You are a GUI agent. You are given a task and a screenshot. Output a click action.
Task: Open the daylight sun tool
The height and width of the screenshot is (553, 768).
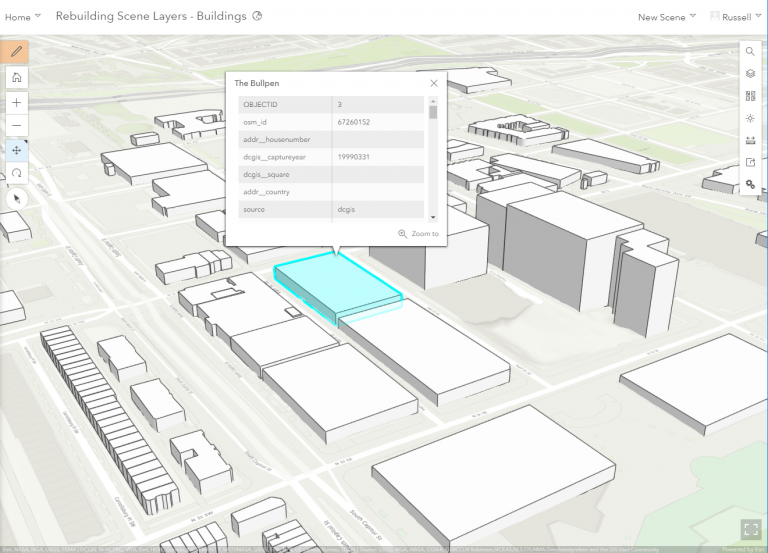[x=750, y=118]
